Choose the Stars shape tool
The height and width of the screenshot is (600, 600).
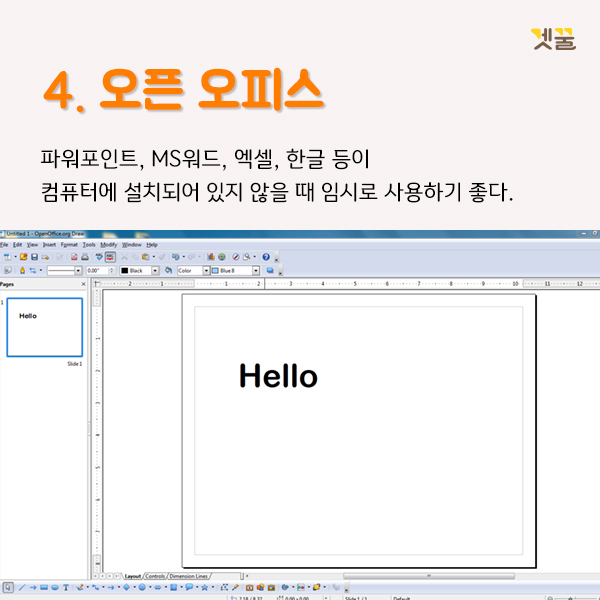(x=205, y=587)
